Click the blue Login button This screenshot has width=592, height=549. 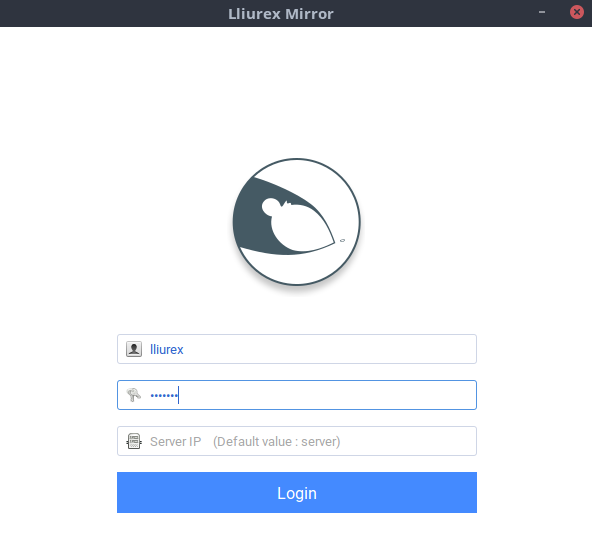297,492
